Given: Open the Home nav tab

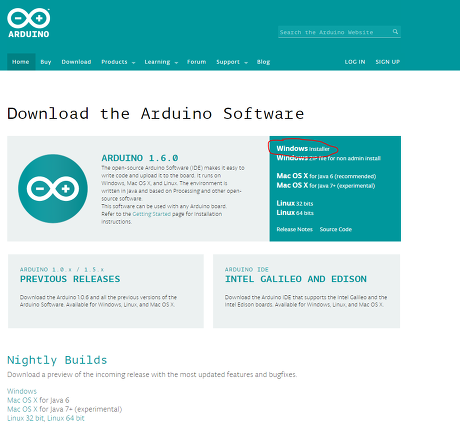Looking at the screenshot, I should pyautogui.click(x=21, y=62).
